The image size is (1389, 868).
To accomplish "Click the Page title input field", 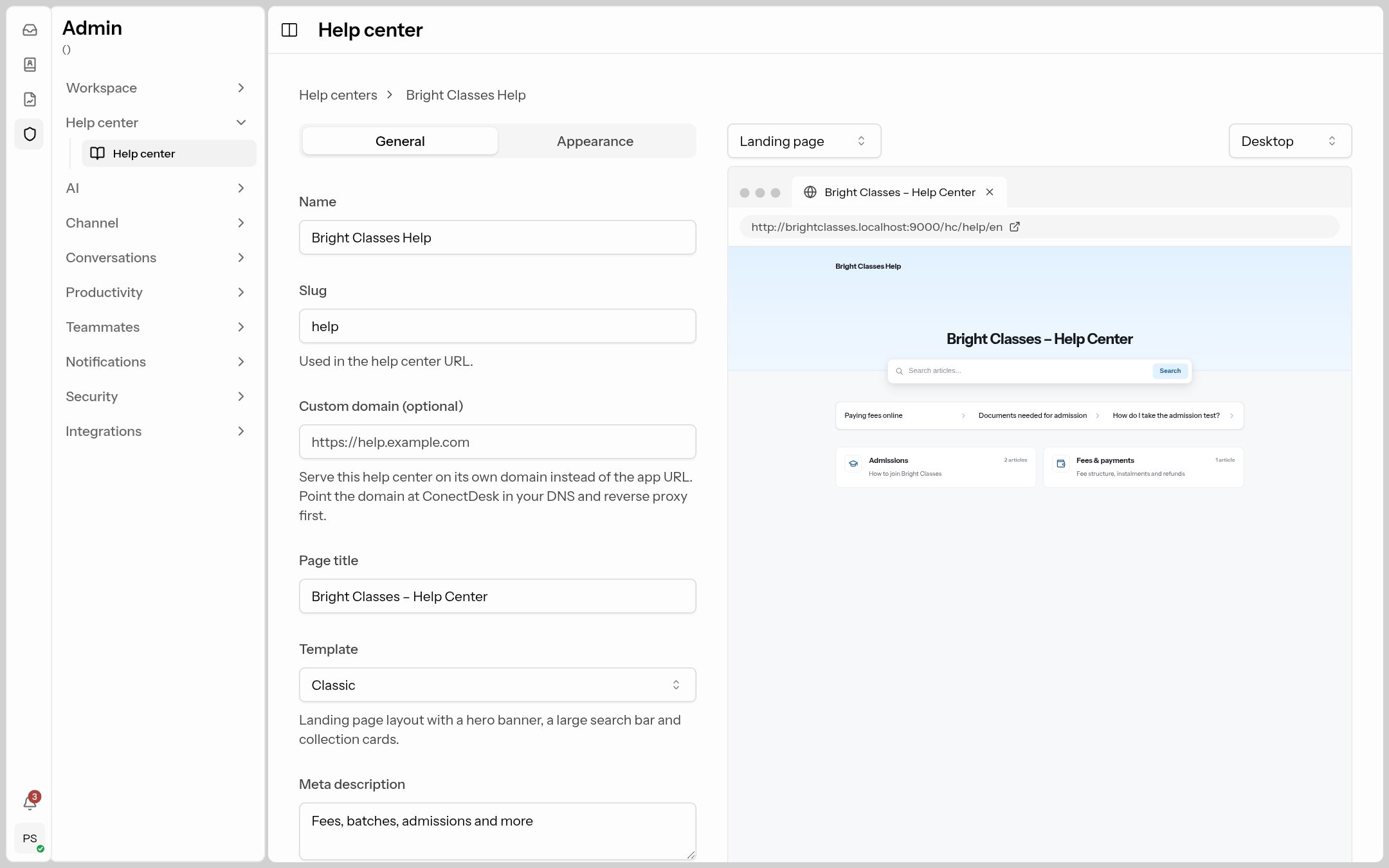I will coord(497,597).
